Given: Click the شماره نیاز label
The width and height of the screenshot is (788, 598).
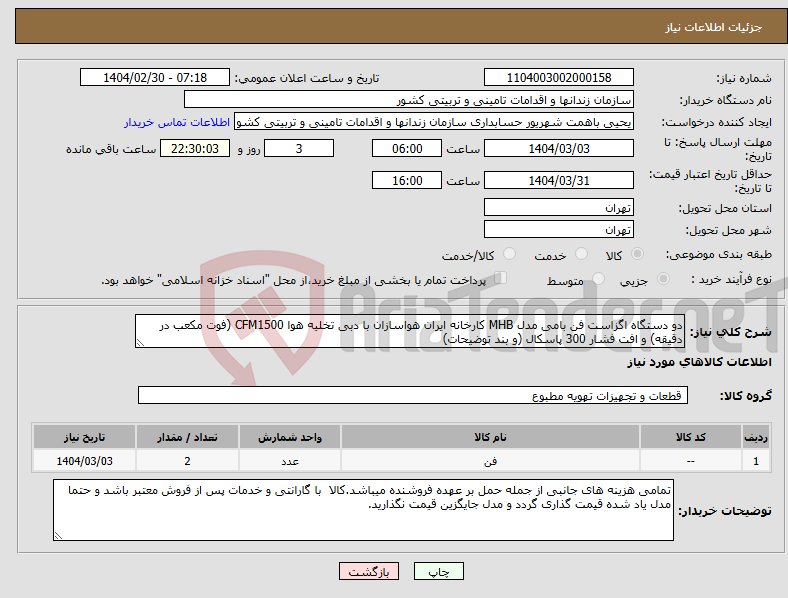Looking at the screenshot, I should coord(744,78).
